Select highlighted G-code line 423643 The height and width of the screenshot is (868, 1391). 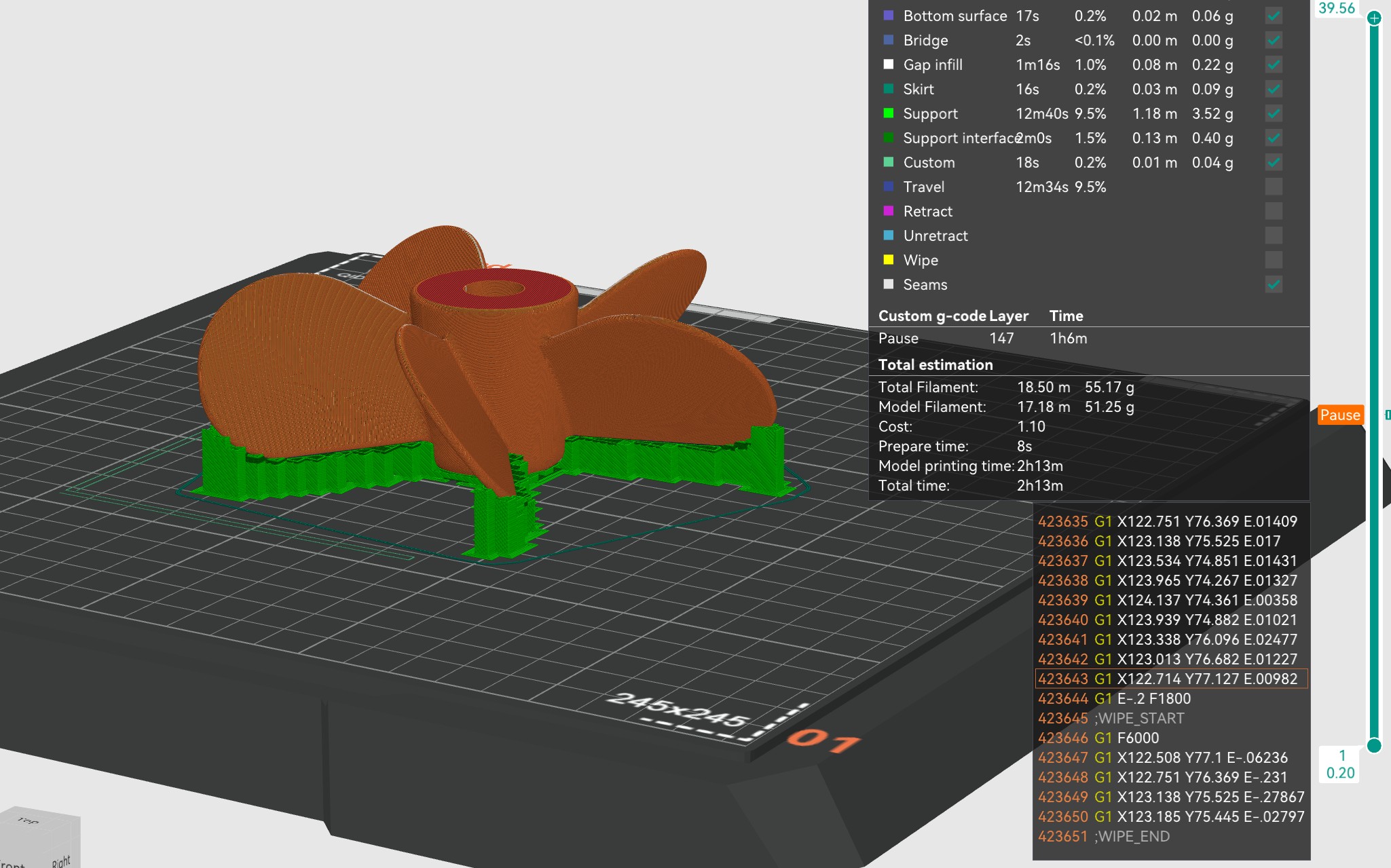click(x=1171, y=679)
